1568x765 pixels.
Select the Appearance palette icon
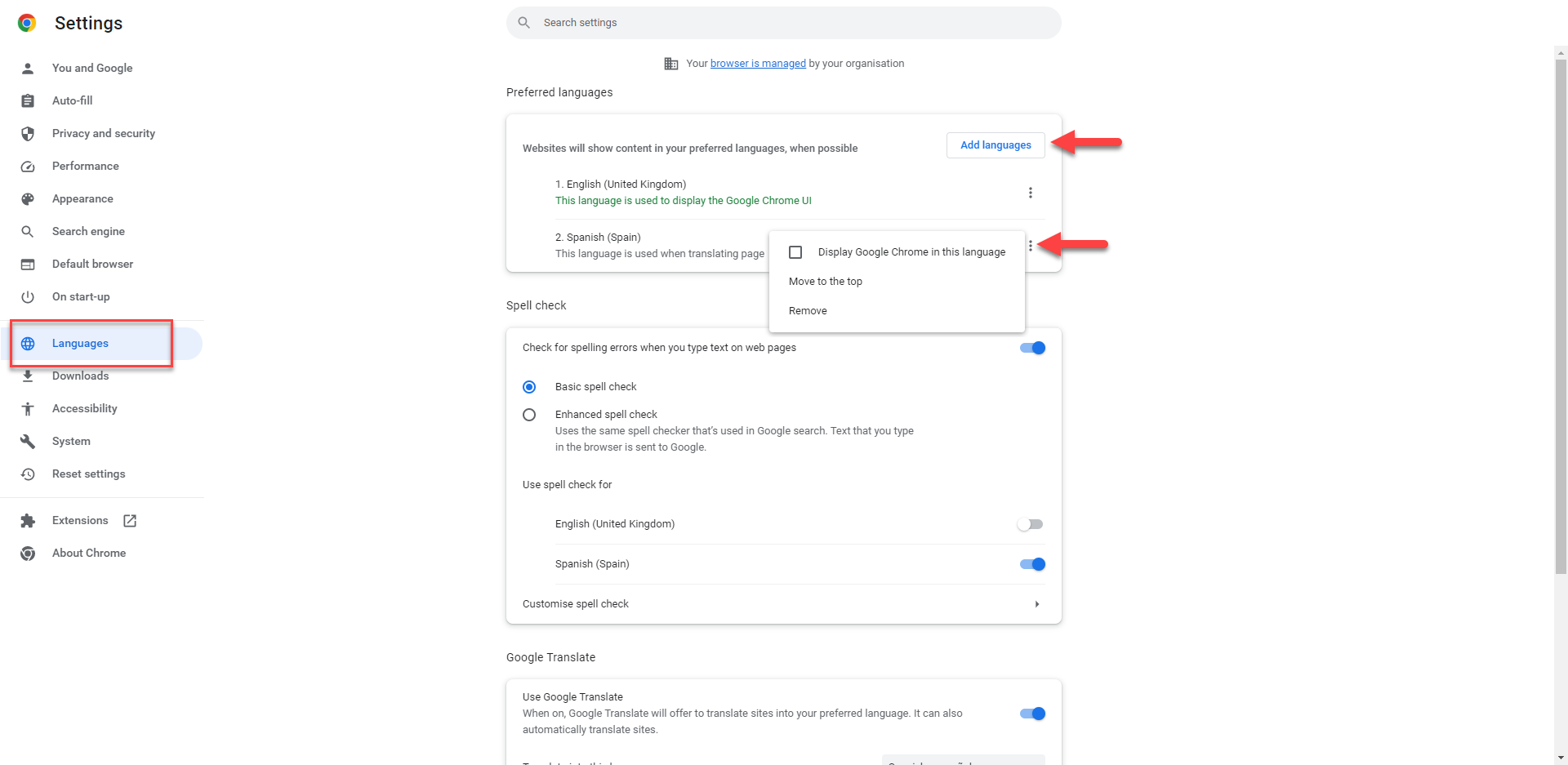pyautogui.click(x=28, y=198)
